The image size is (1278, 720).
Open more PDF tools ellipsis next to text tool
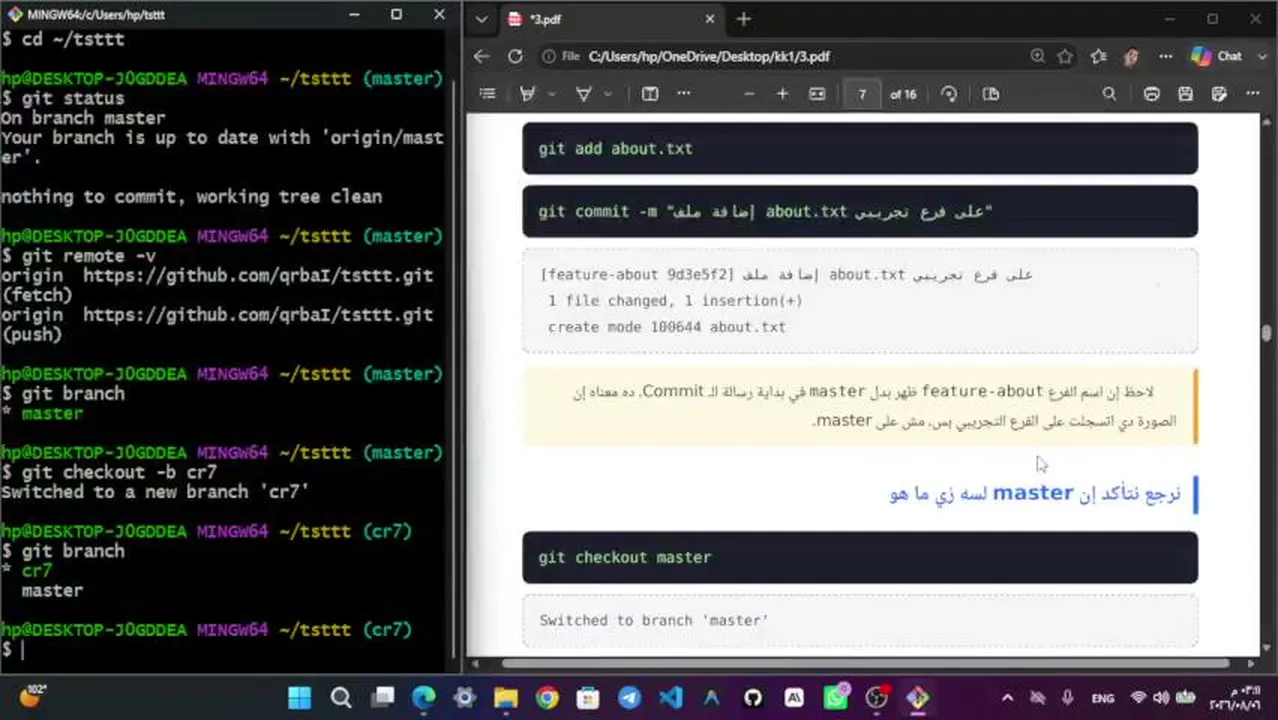684,94
